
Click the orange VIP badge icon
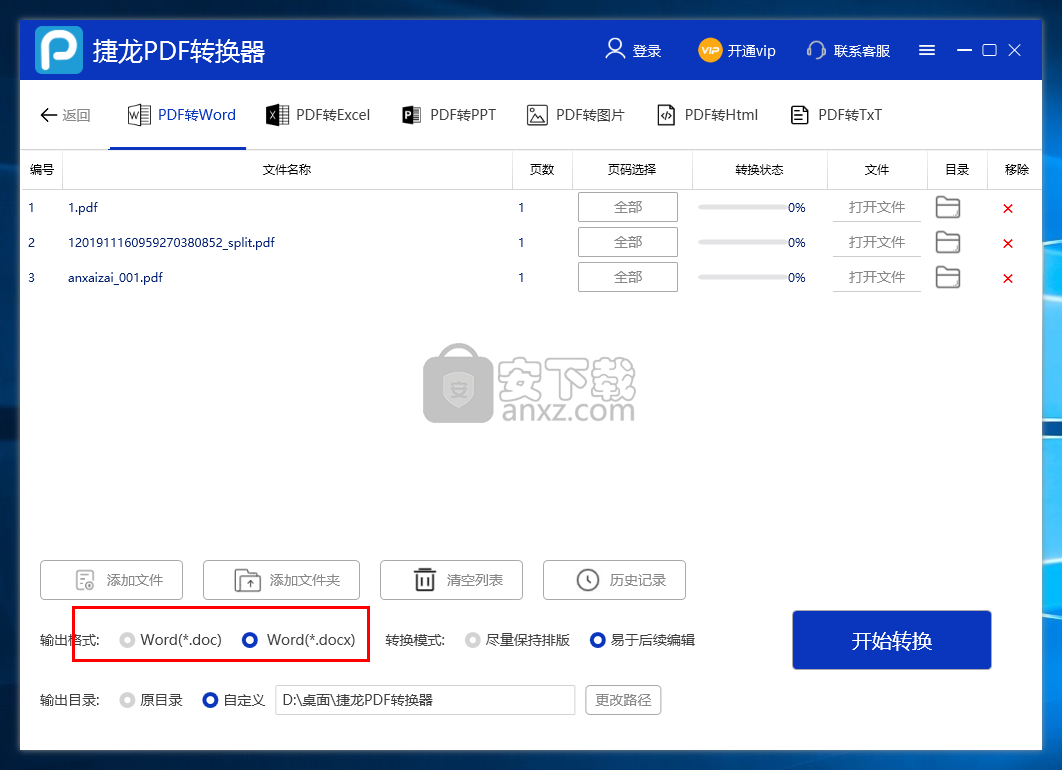coord(710,50)
